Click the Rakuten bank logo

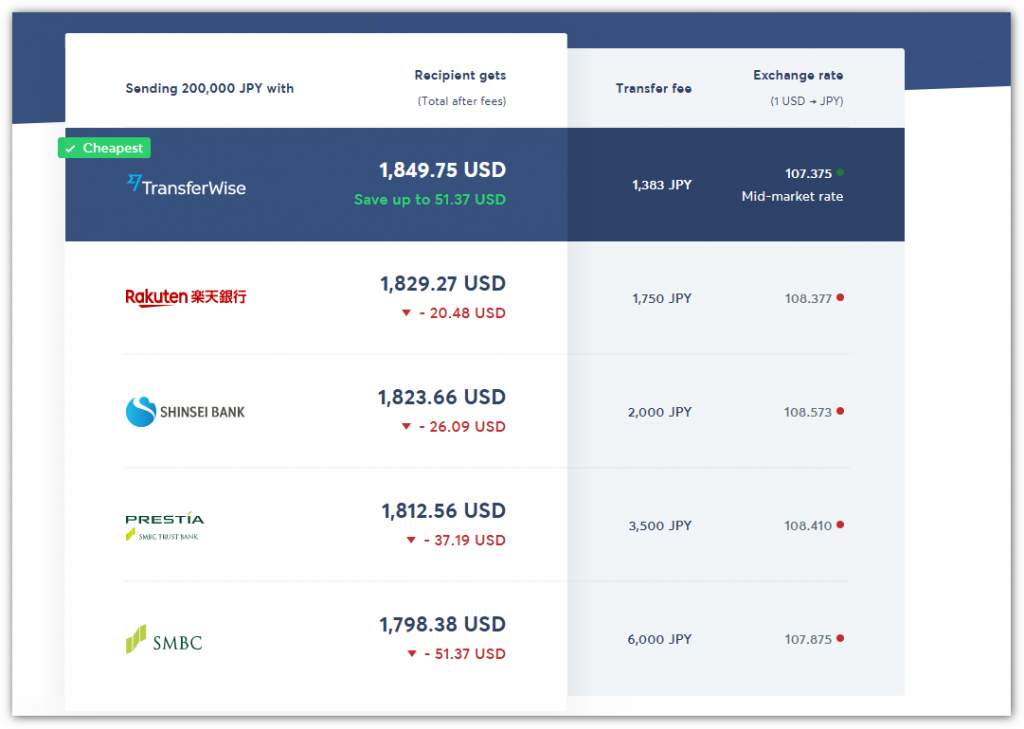click(x=186, y=297)
